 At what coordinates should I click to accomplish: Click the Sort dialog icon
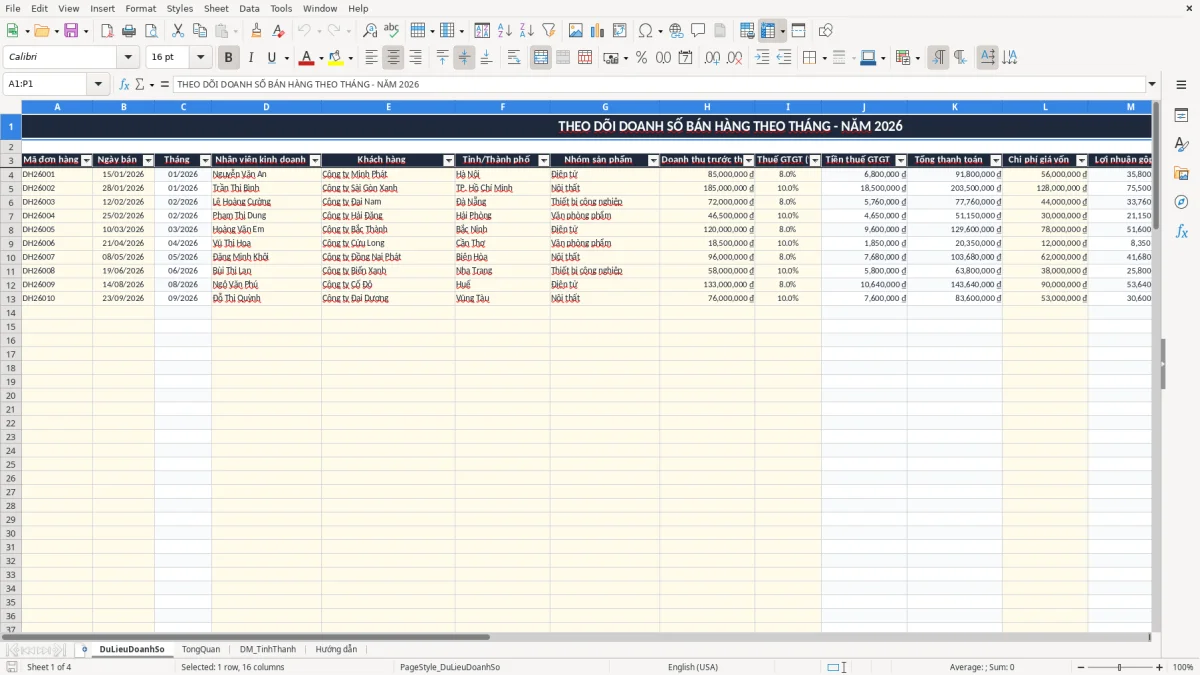482,31
